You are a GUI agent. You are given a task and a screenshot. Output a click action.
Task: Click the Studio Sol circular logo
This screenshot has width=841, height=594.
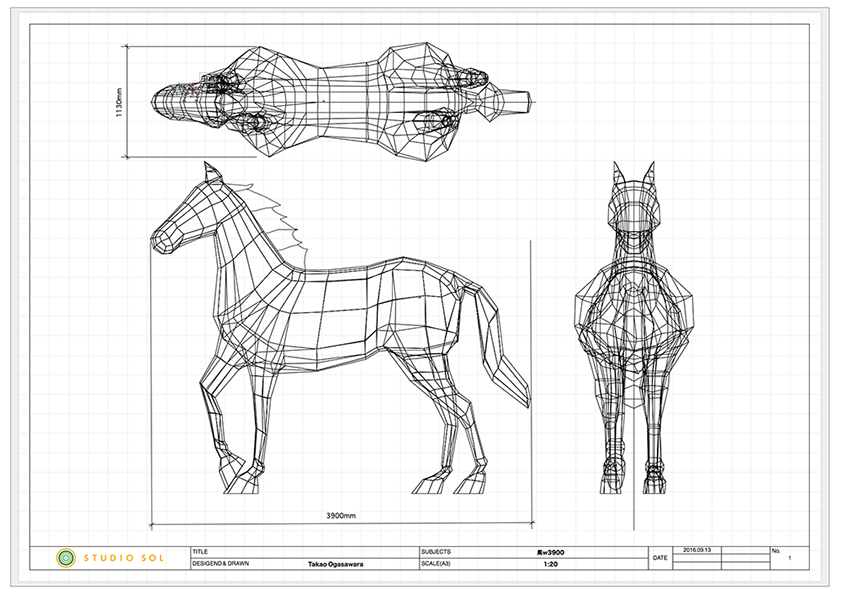click(66, 557)
